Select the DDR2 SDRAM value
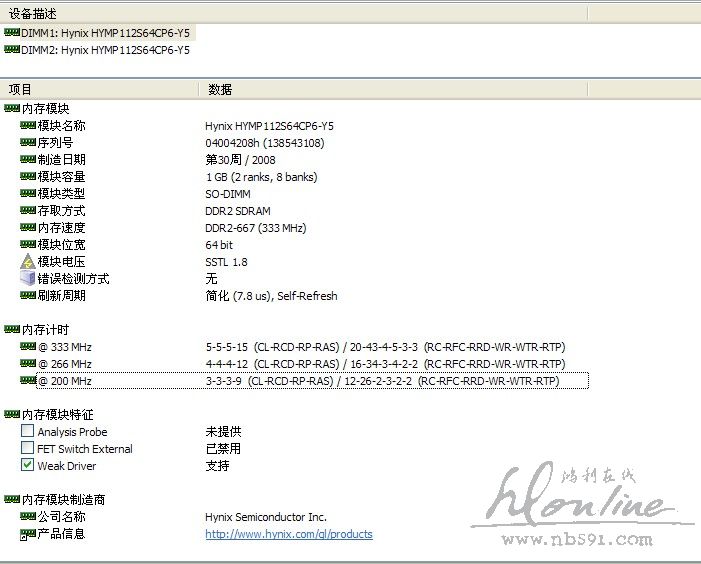This screenshot has width=701, height=564. click(238, 211)
